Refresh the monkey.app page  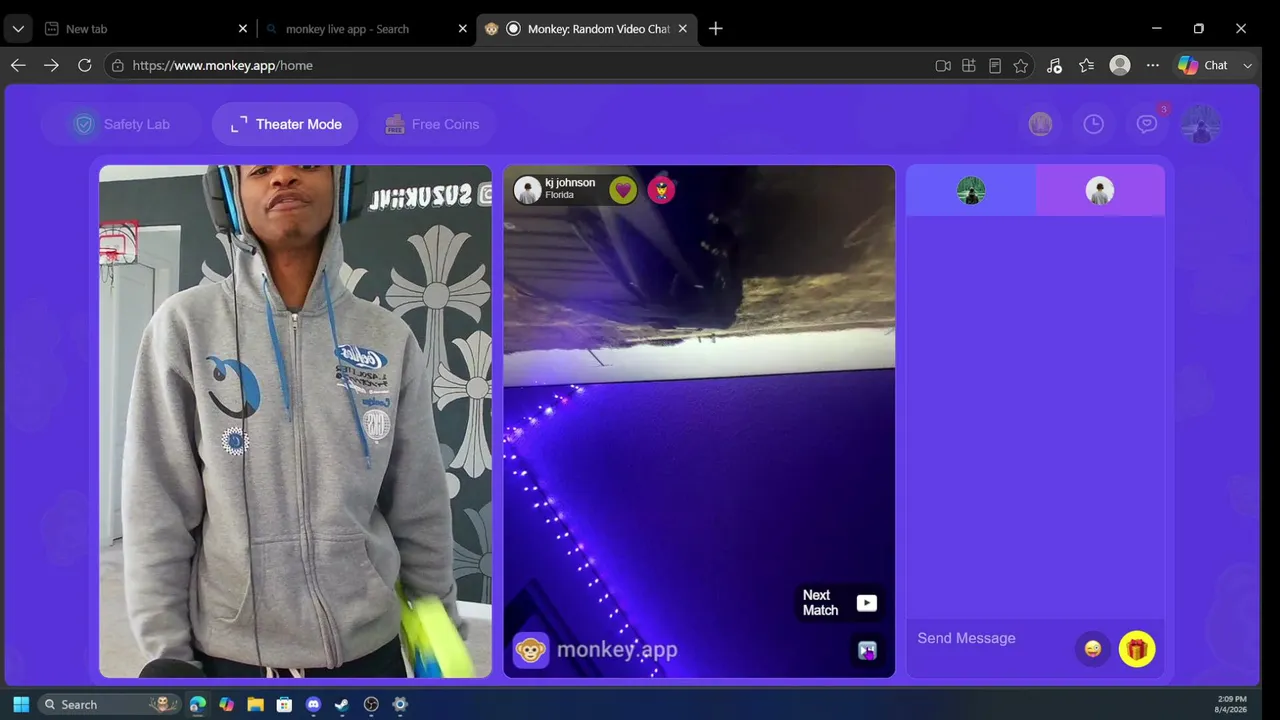coord(84,65)
